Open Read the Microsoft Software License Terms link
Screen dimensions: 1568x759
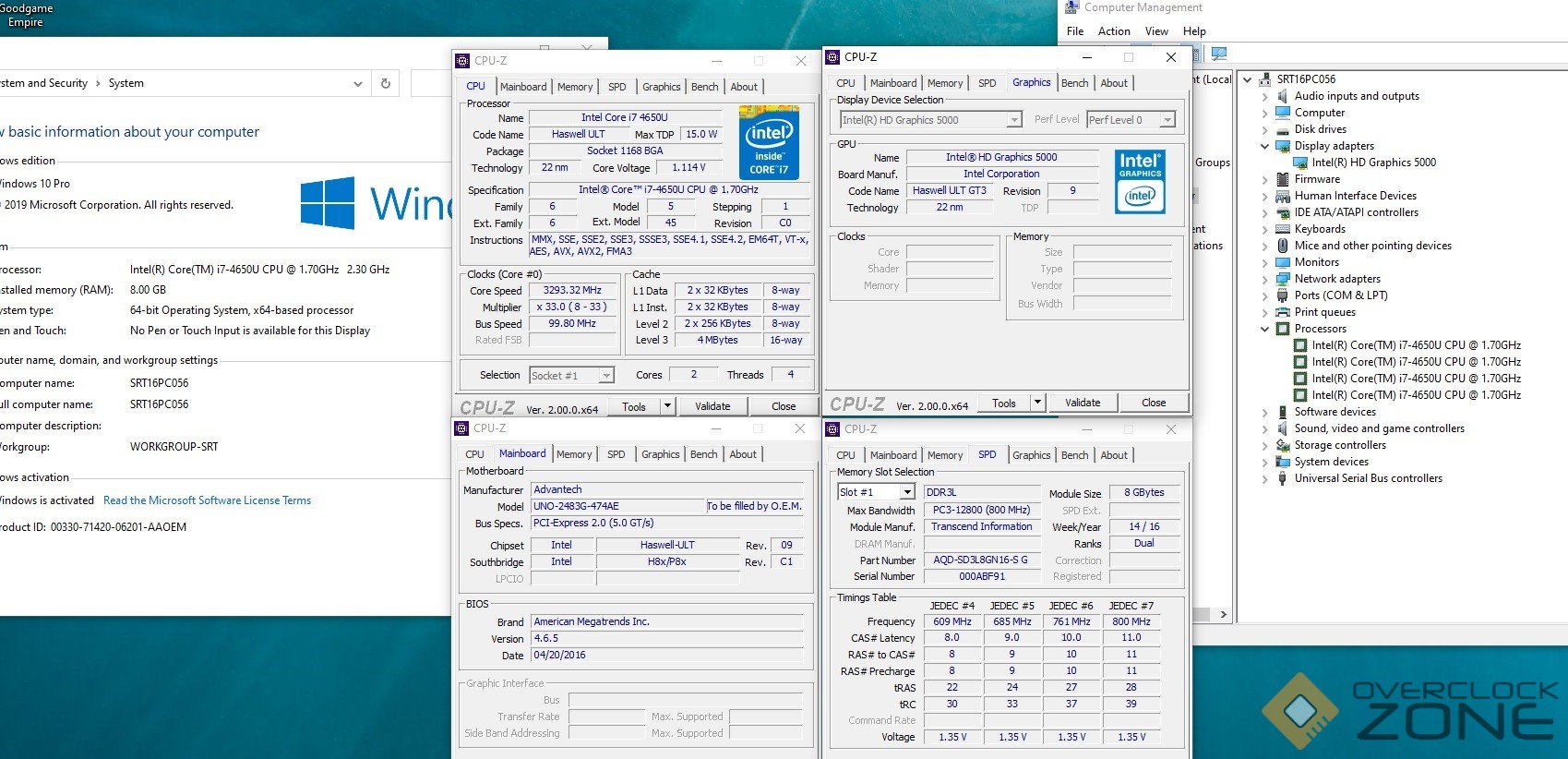[x=207, y=500]
